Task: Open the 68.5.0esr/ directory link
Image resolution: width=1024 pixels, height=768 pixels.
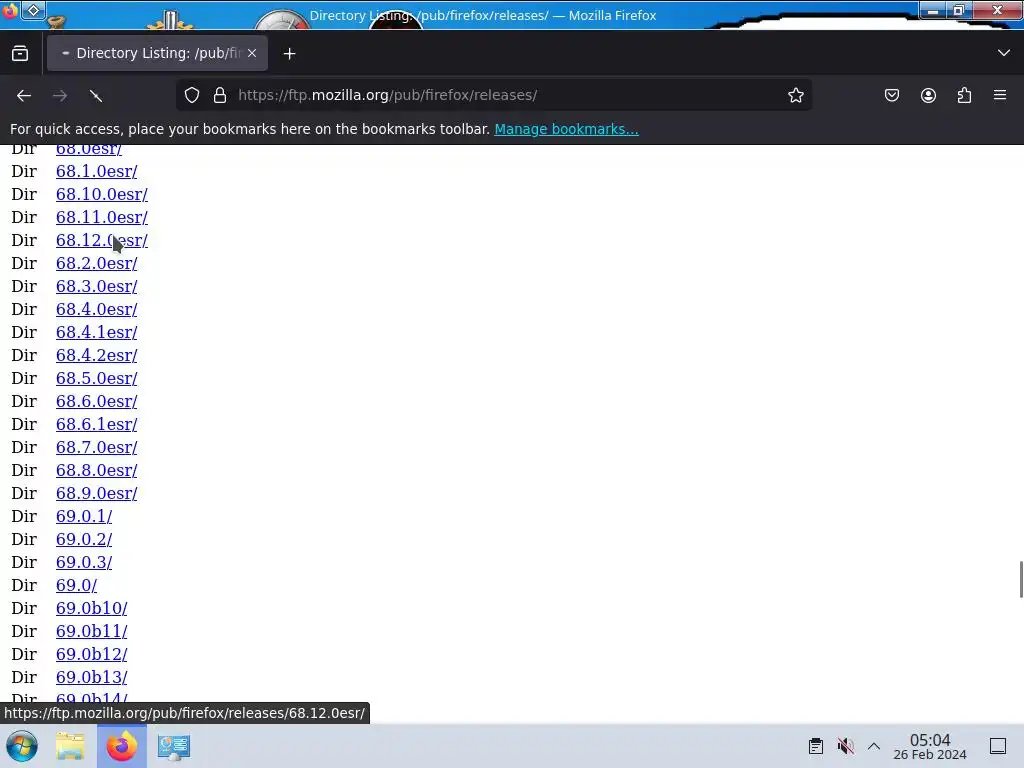Action: point(97,378)
